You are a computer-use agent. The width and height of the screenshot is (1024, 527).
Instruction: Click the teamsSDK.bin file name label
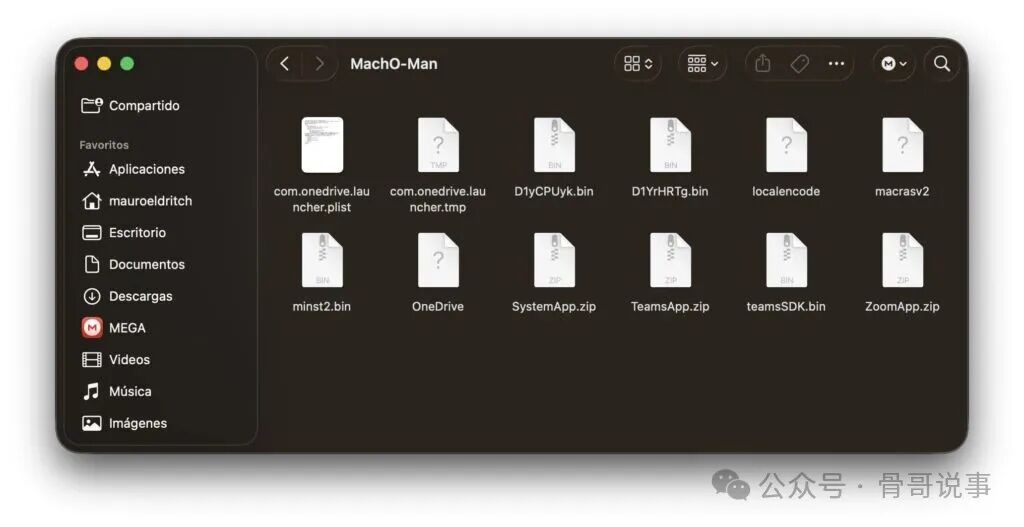click(x=786, y=306)
